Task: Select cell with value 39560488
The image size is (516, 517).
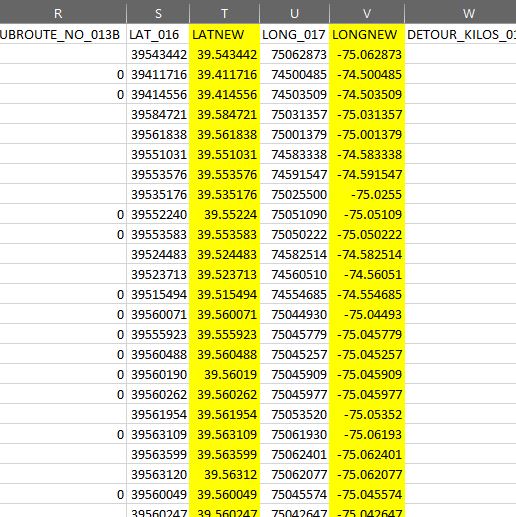Action: pos(158,354)
